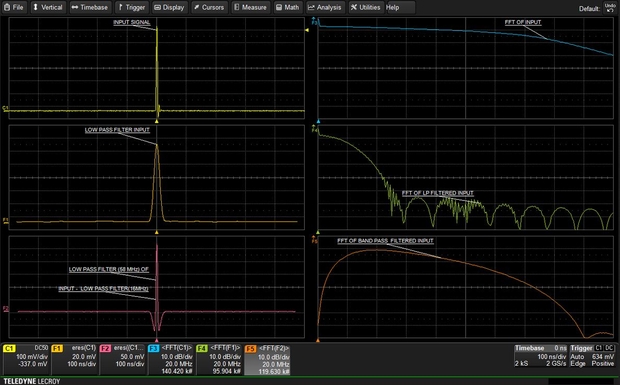Click the Undo button
This screenshot has height=385, width=620.
610,8
